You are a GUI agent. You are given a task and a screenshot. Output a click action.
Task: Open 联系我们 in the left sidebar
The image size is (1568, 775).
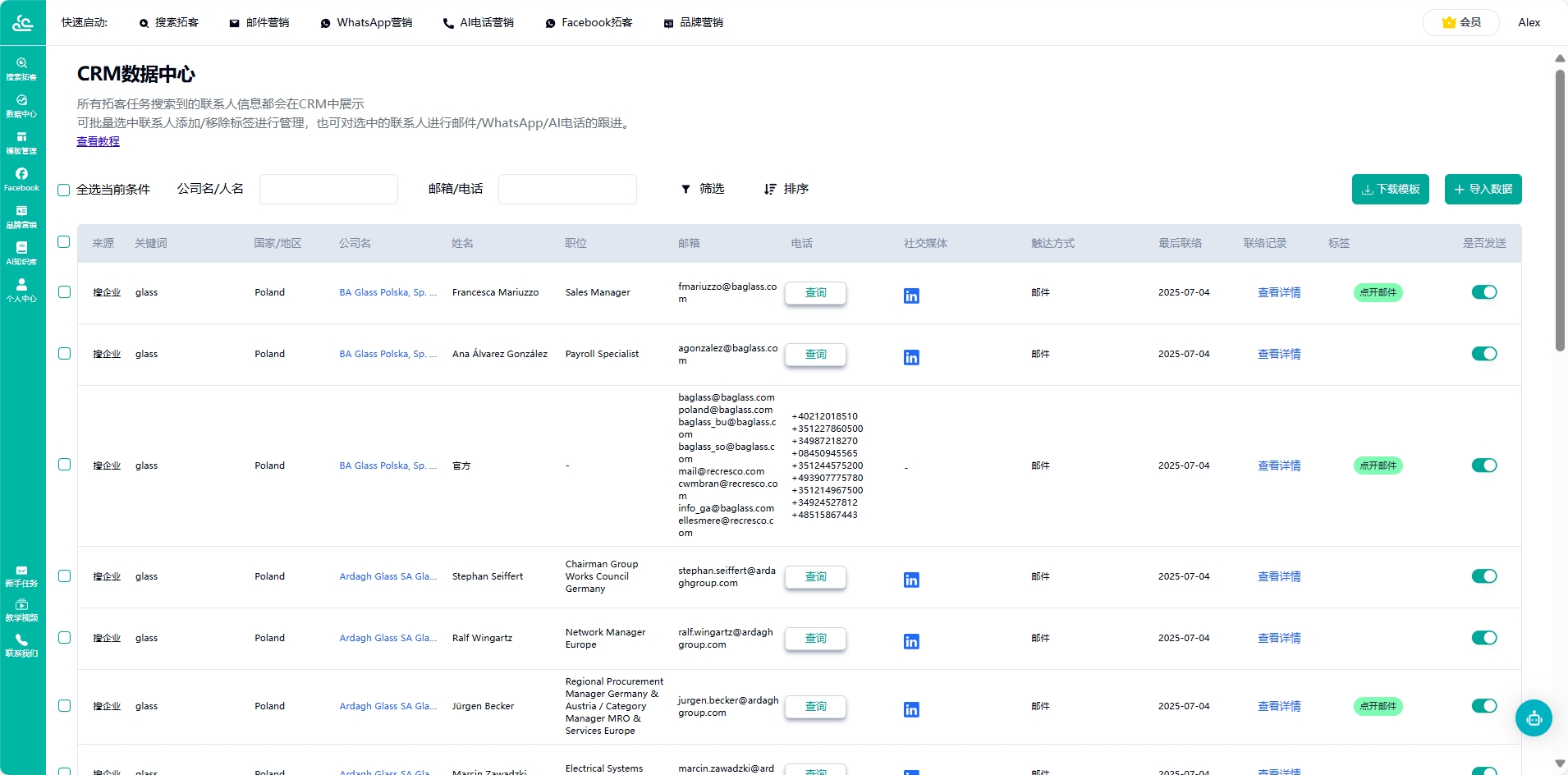21,645
